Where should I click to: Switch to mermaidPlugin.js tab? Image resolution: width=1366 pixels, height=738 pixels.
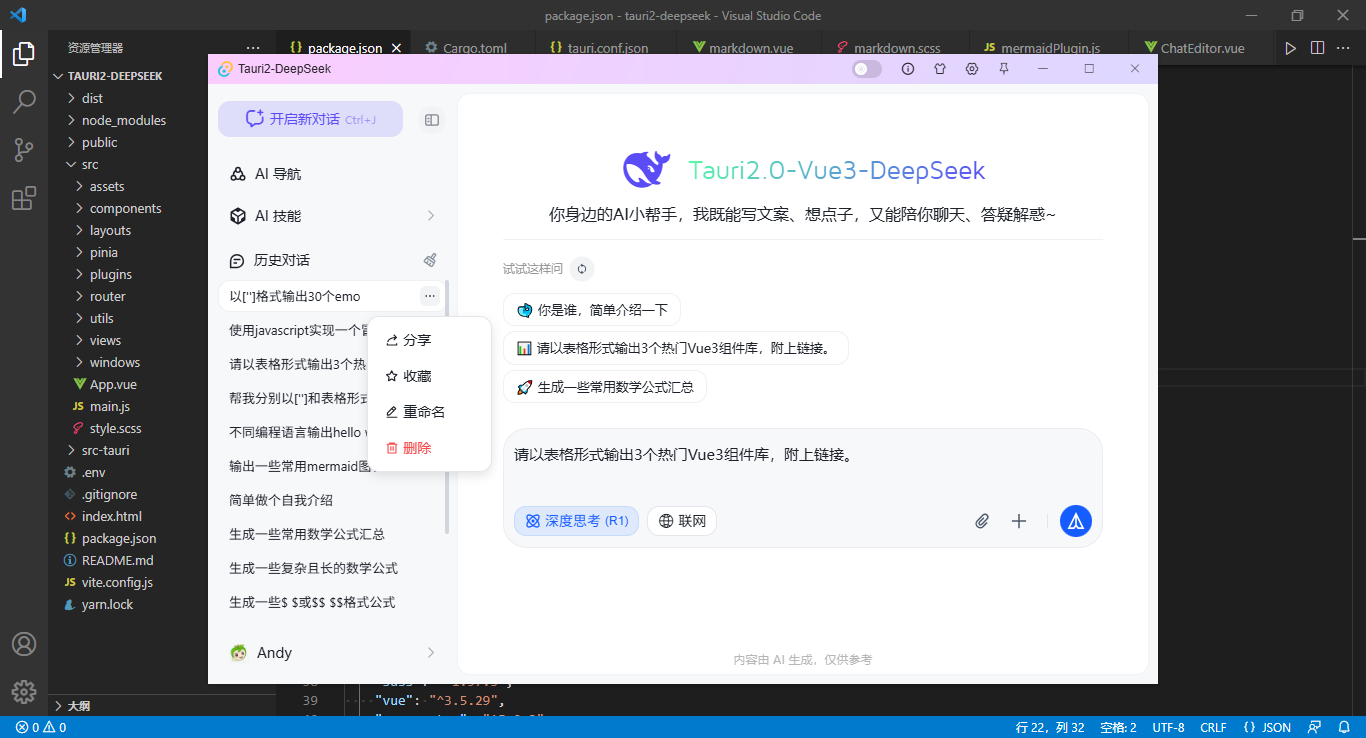pyautogui.click(x=1051, y=48)
